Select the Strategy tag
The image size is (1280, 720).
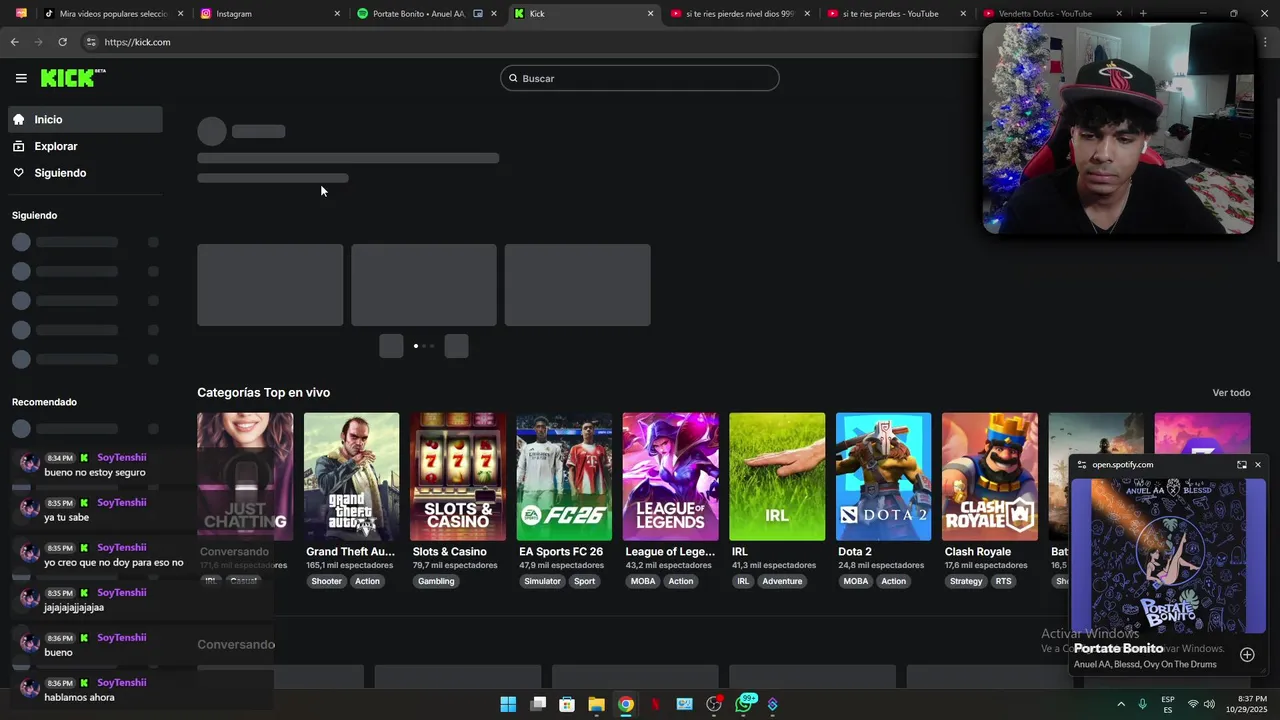pos(966,581)
